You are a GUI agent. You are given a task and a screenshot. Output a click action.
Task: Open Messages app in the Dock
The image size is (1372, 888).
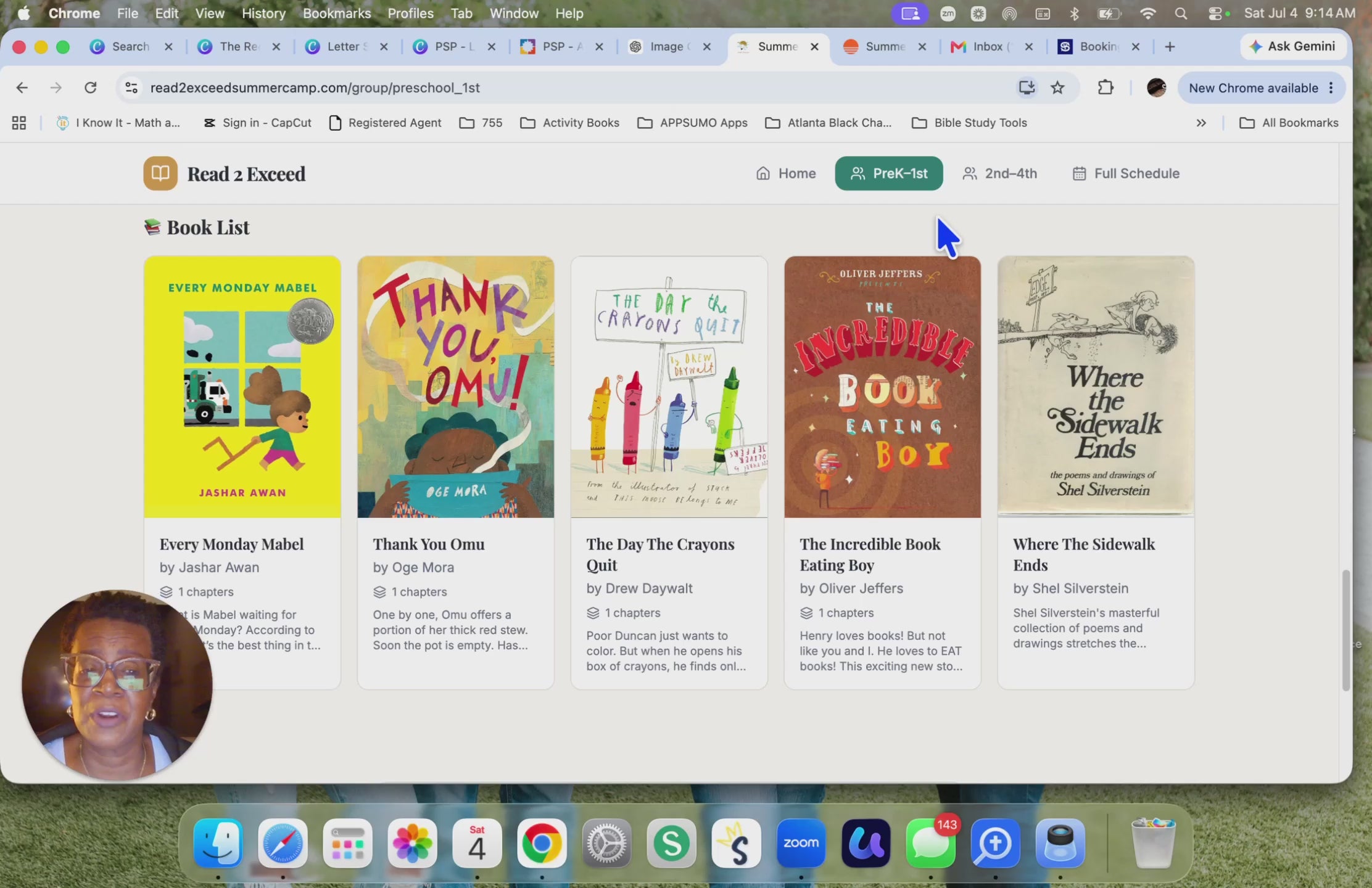(930, 843)
